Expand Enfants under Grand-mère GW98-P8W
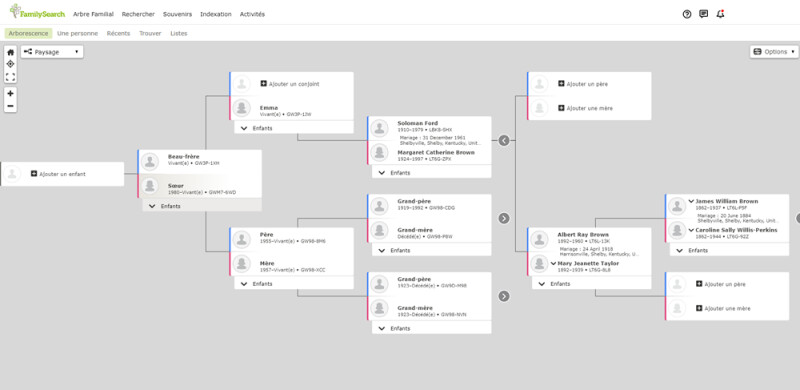The height and width of the screenshot is (390, 800). tap(432, 251)
